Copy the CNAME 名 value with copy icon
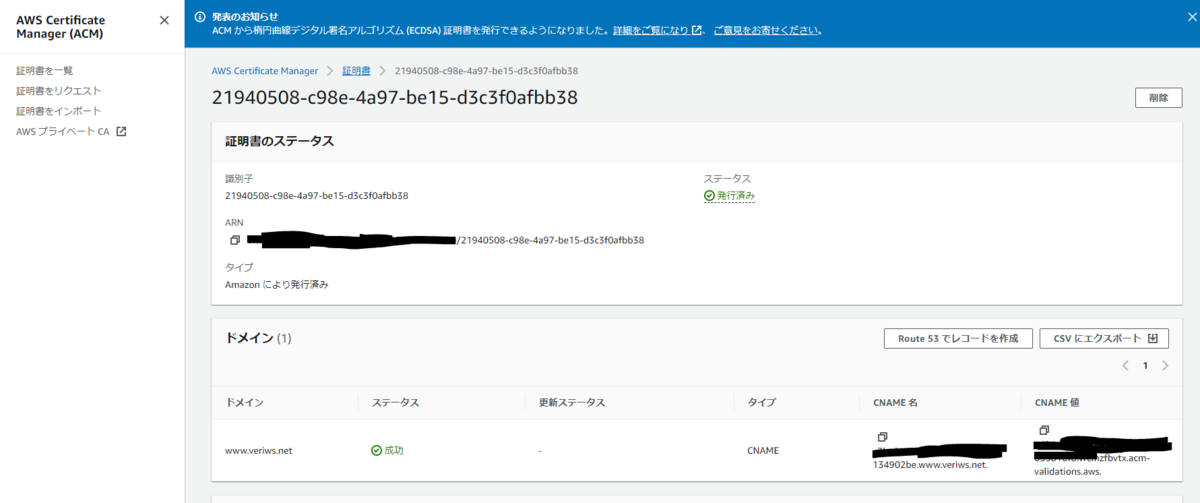1200x503 pixels. [x=882, y=437]
